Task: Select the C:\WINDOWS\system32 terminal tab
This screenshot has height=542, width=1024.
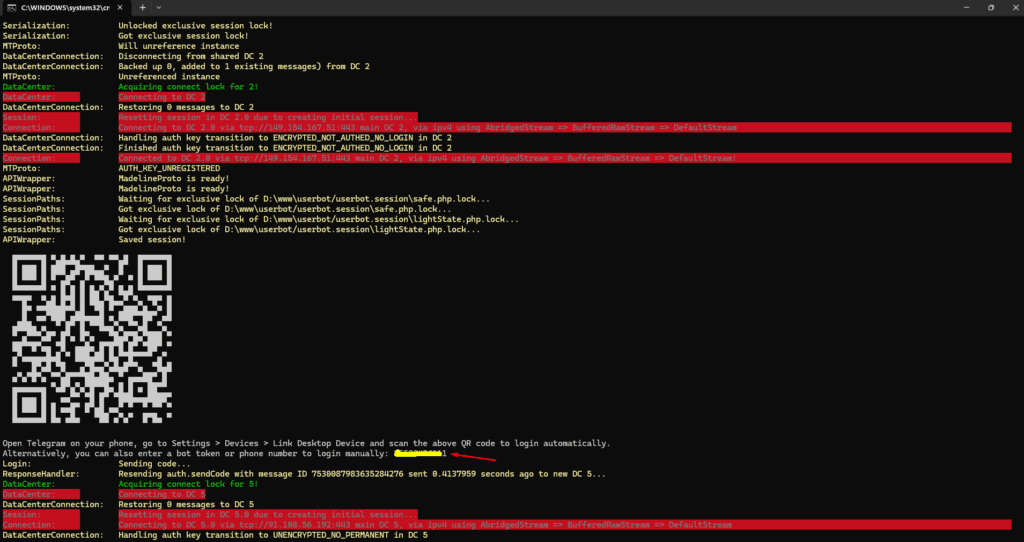Action: pyautogui.click(x=65, y=7)
